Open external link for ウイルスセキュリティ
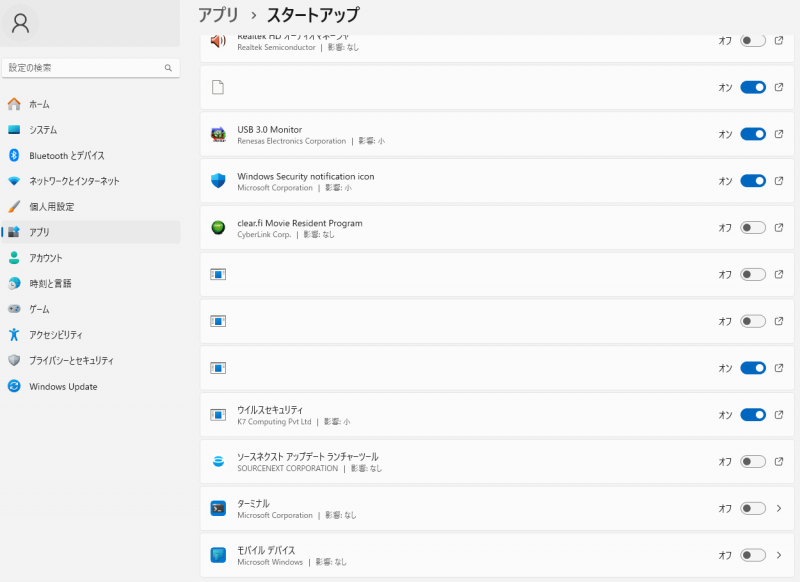This screenshot has width=800, height=582. (779, 415)
